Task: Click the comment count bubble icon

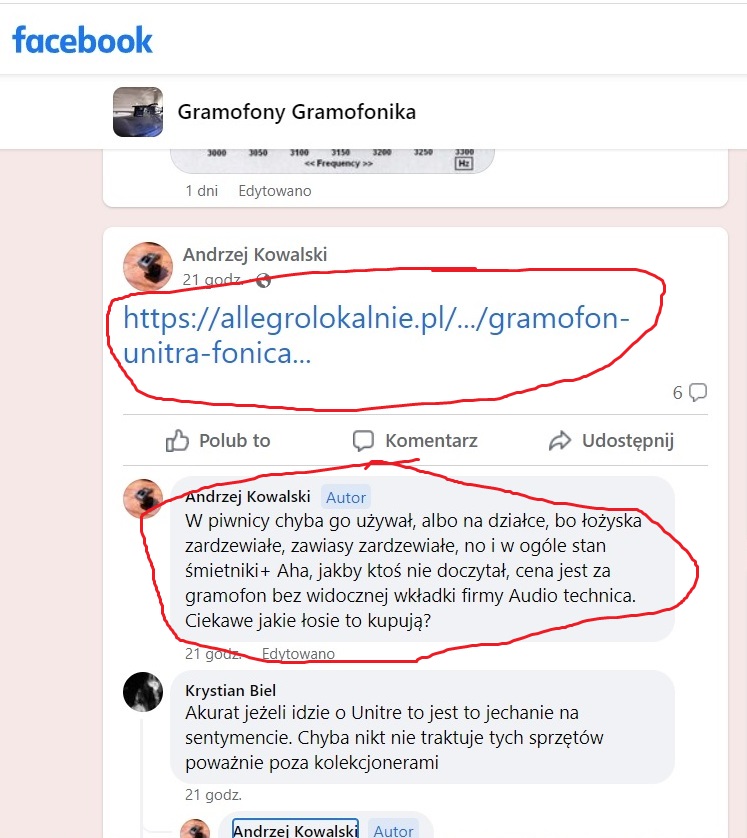Action: (x=698, y=392)
